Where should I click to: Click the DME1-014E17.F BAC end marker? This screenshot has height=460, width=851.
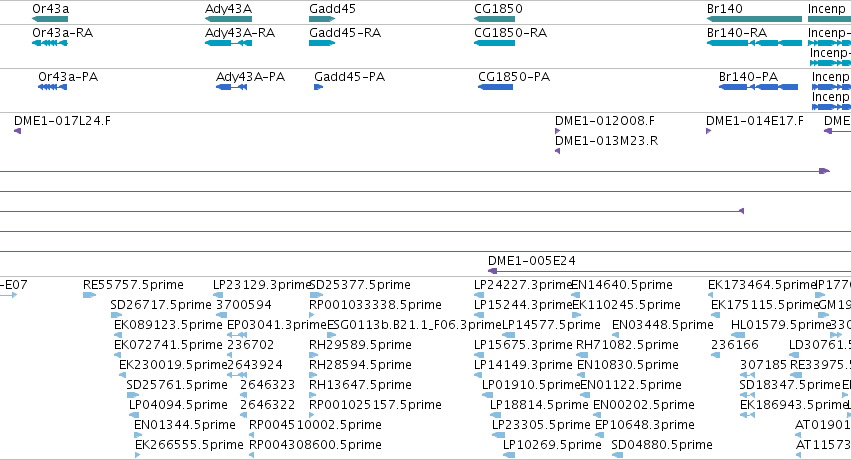click(x=708, y=131)
